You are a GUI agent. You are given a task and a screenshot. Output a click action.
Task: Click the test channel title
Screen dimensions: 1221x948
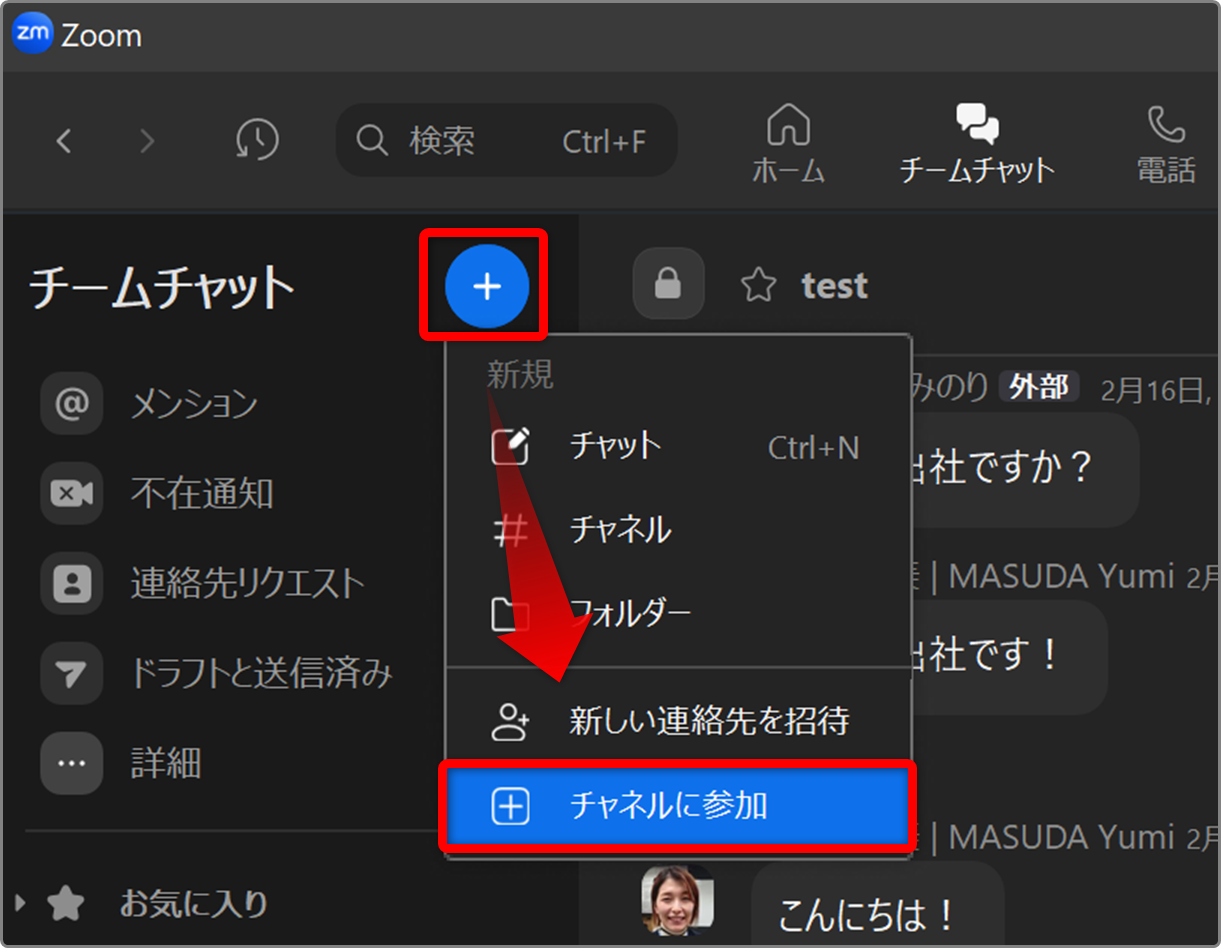click(x=834, y=286)
